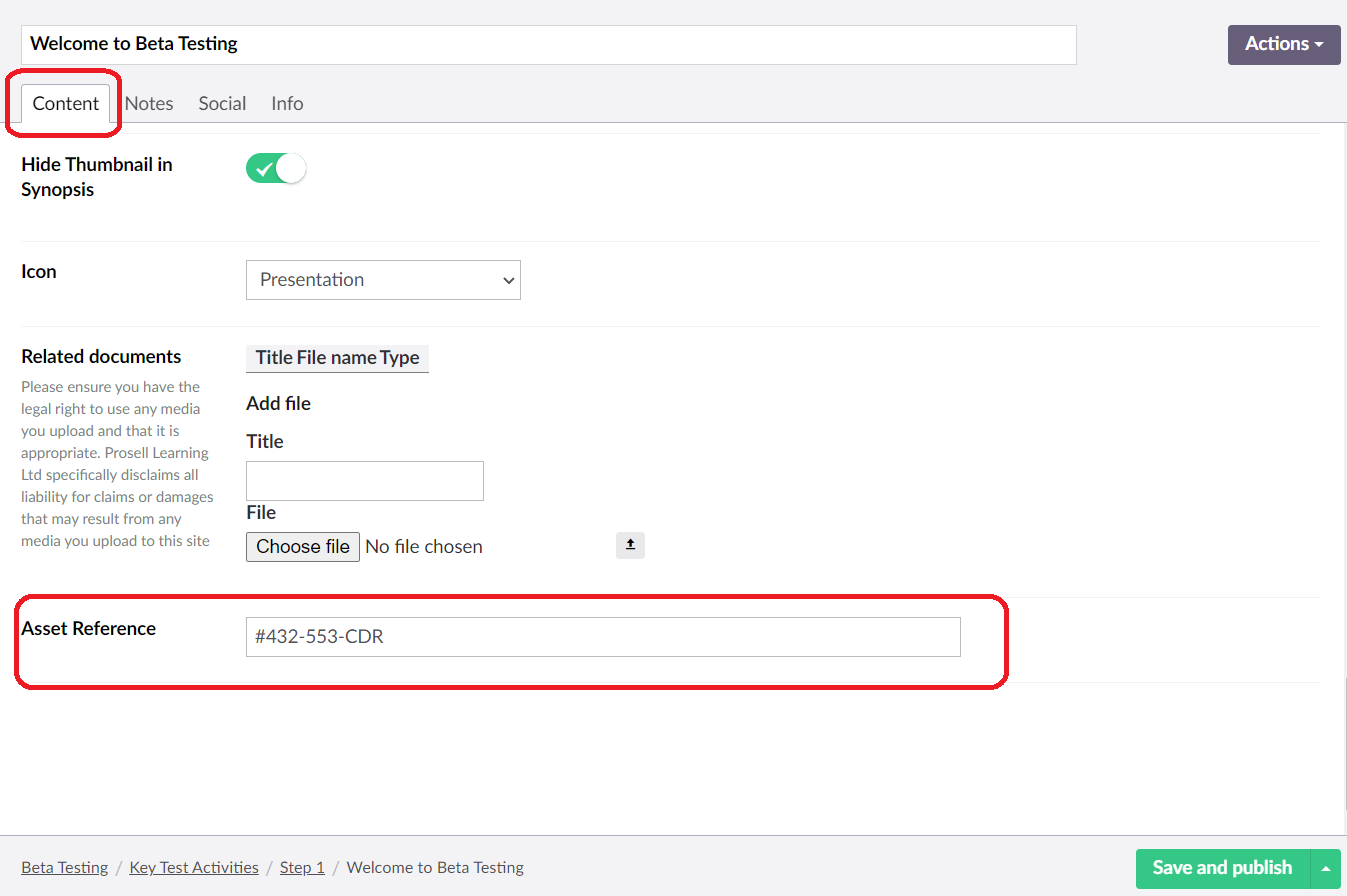Click the Title File name Type header
The height and width of the screenshot is (896, 1347).
(337, 358)
